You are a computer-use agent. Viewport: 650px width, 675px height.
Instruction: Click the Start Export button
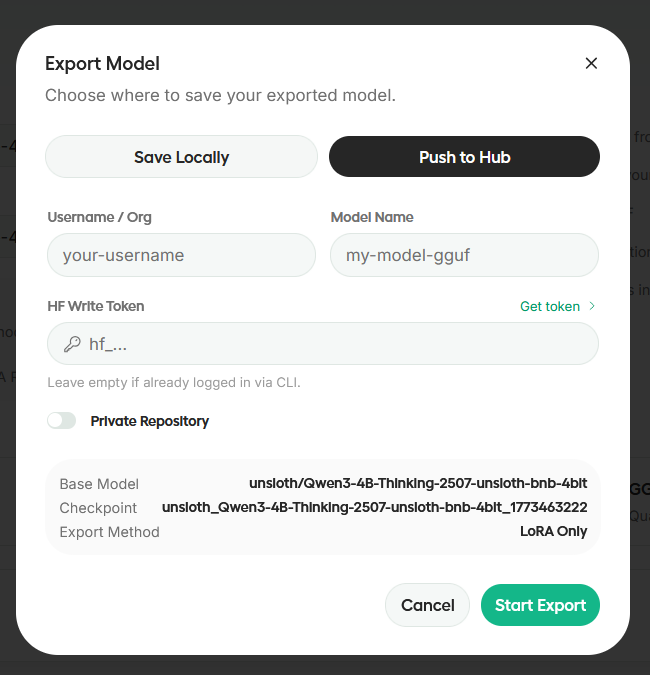(540, 605)
